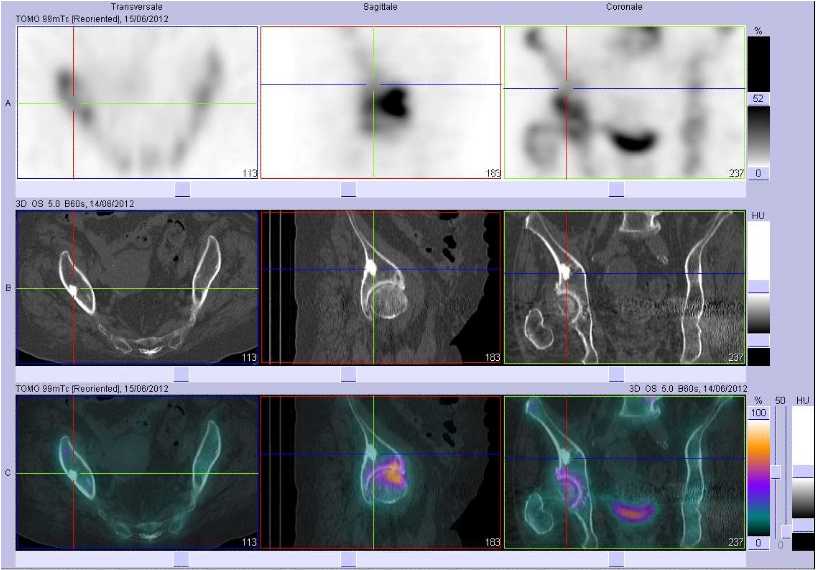Click the grayscale gradient of row B HU bar
816x570 pixels.
coord(759,313)
